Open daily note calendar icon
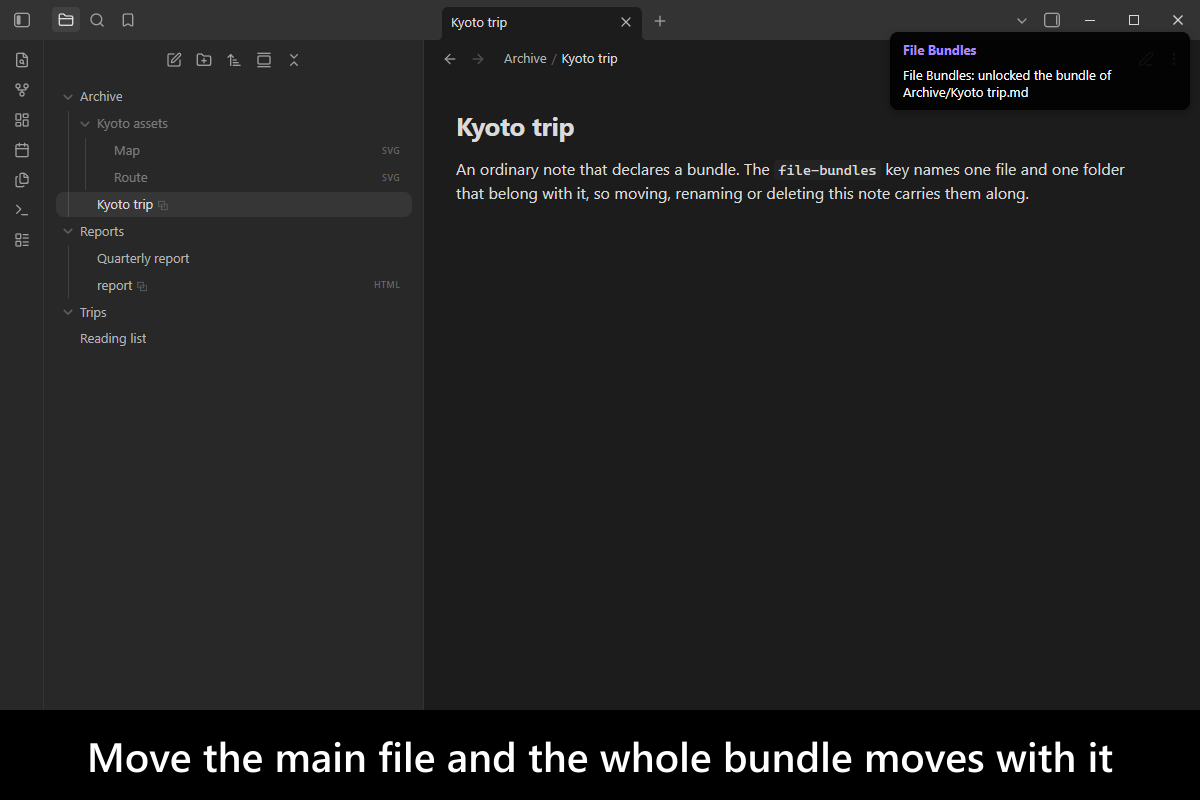The image size is (1200, 800). click(22, 150)
